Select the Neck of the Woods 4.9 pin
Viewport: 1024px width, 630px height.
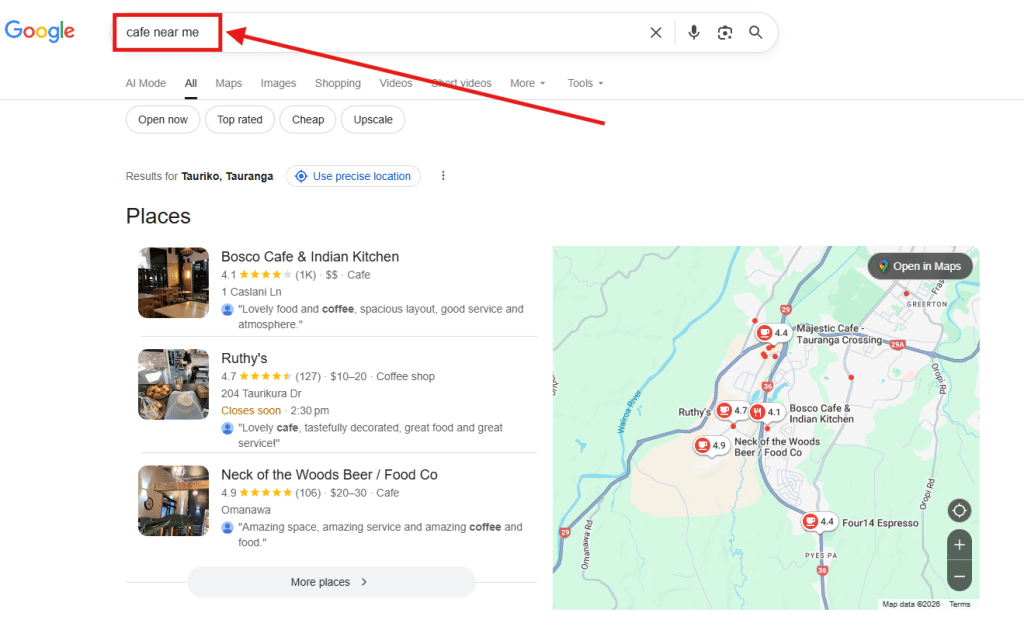pyautogui.click(x=711, y=445)
